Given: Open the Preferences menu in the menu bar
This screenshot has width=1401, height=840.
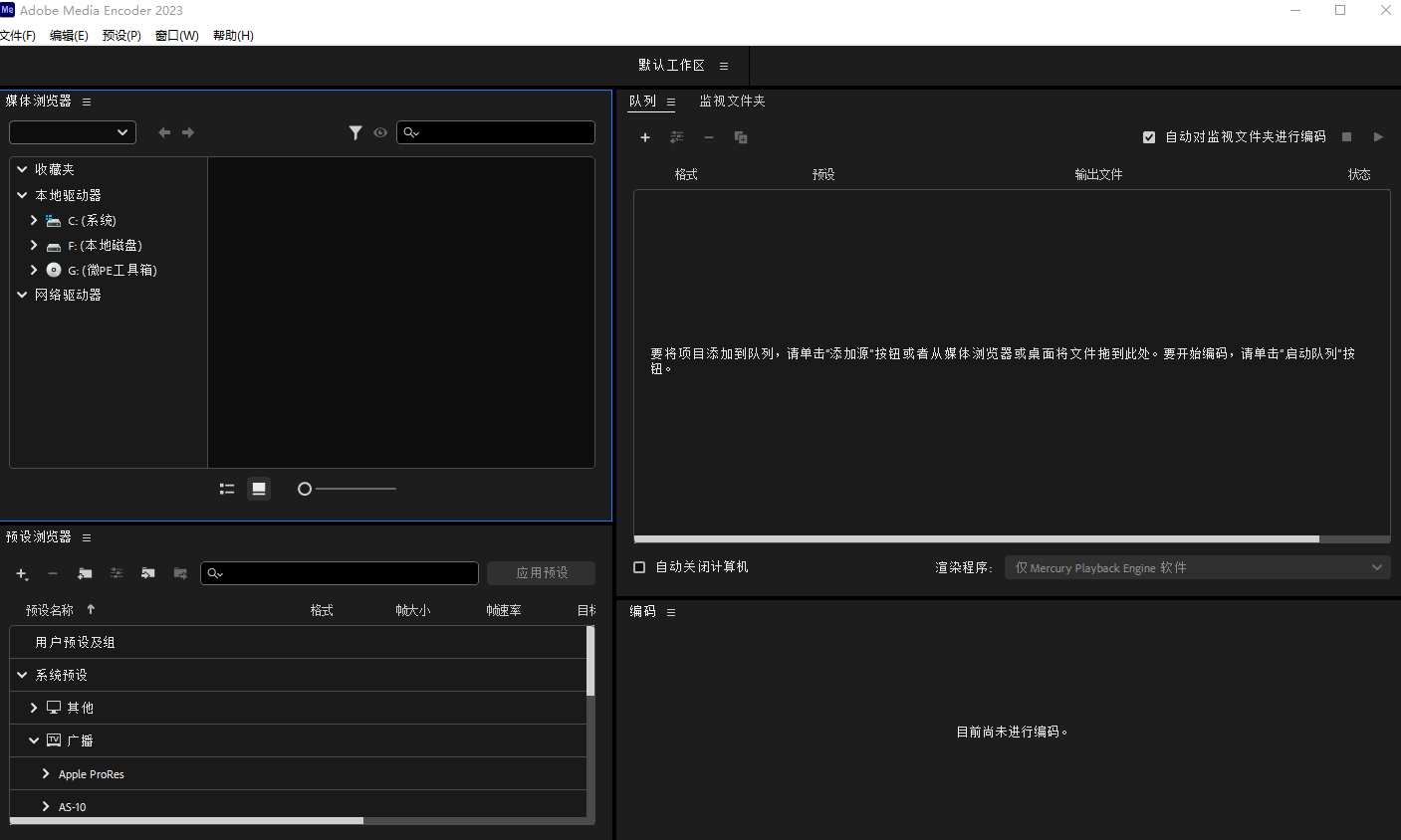Looking at the screenshot, I should (120, 35).
